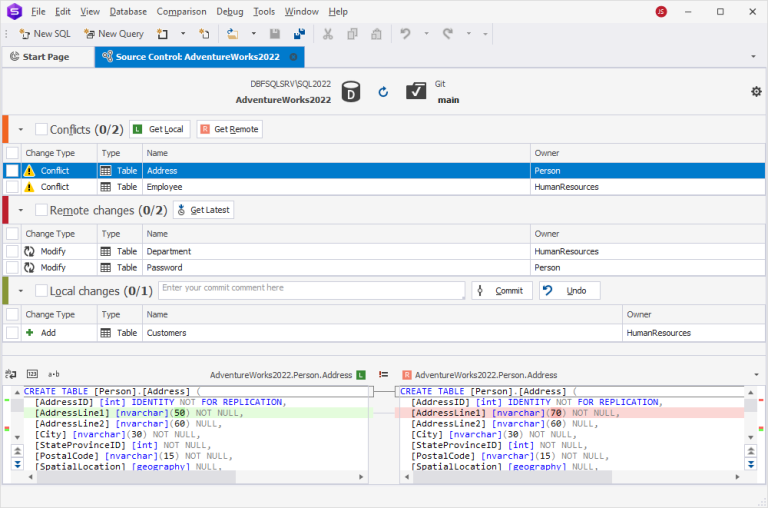Screen dimensions: 768x508
Task: Open the Database menu
Action: click(128, 11)
